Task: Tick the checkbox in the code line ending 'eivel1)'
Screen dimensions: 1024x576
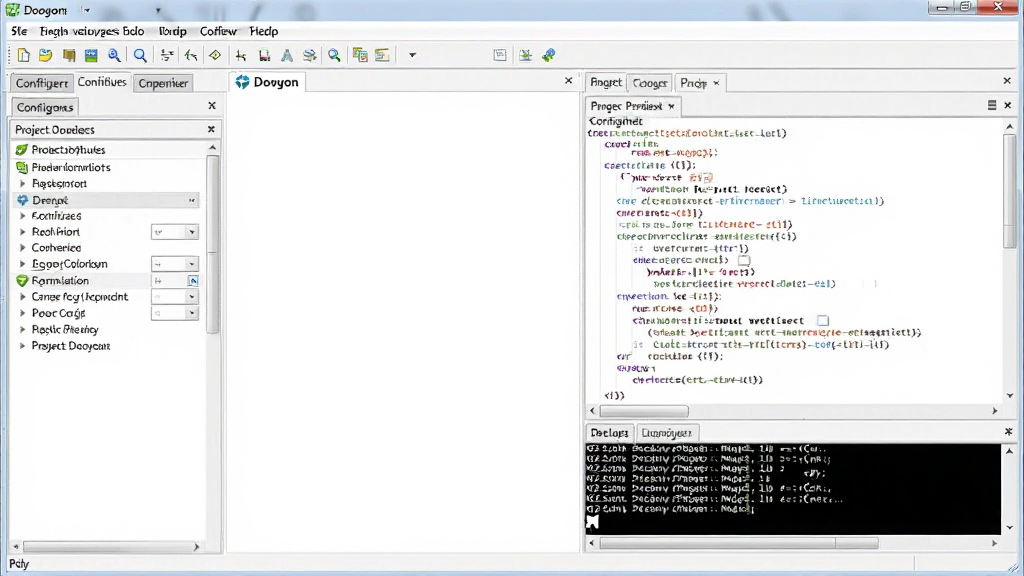Action: [744, 261]
